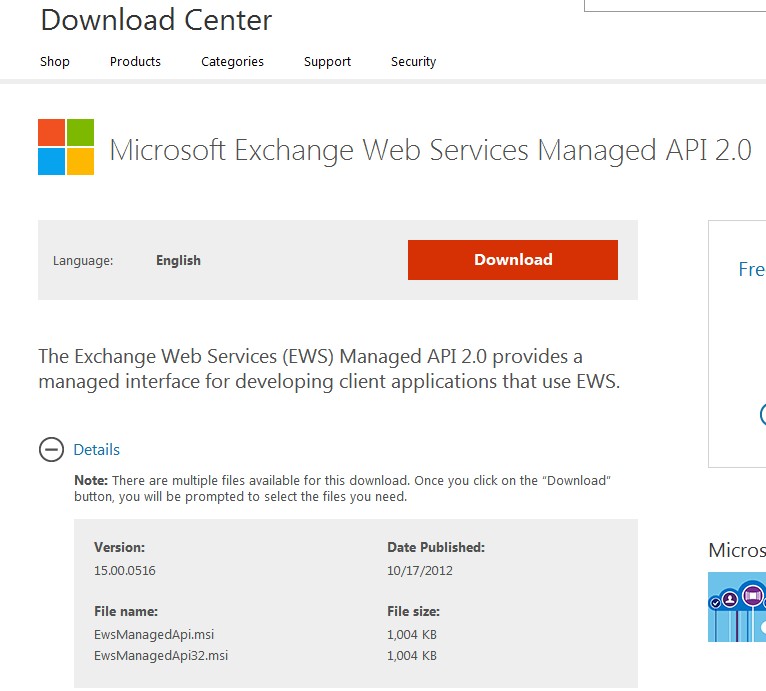Click the Download Center heading
This screenshot has width=766, height=691.
click(156, 20)
